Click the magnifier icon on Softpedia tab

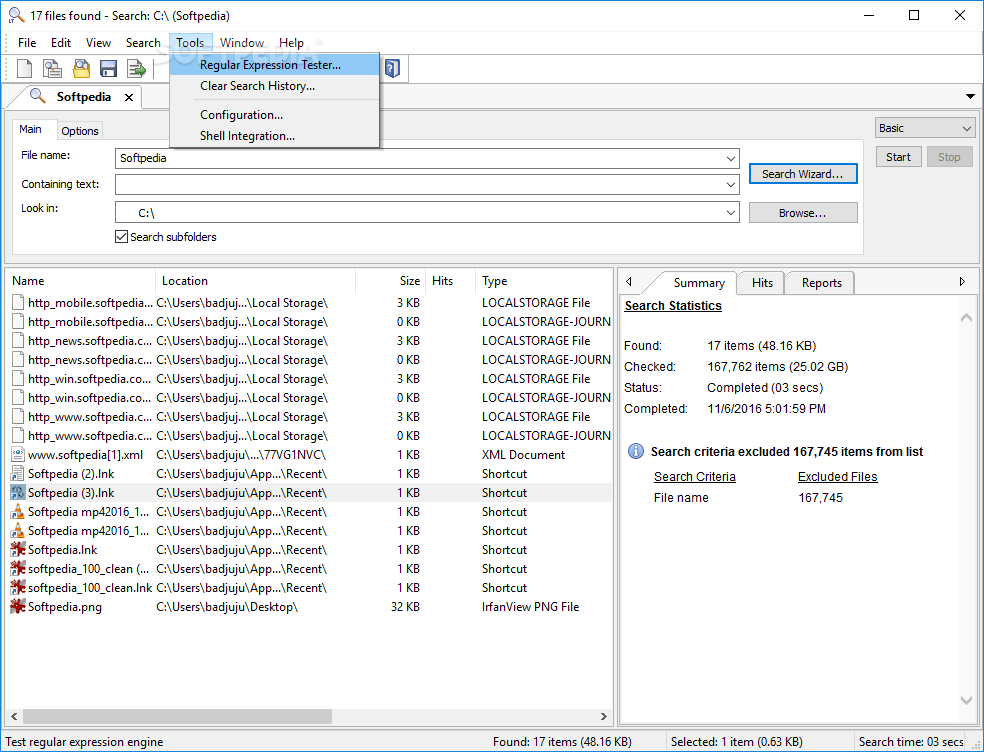coord(38,96)
